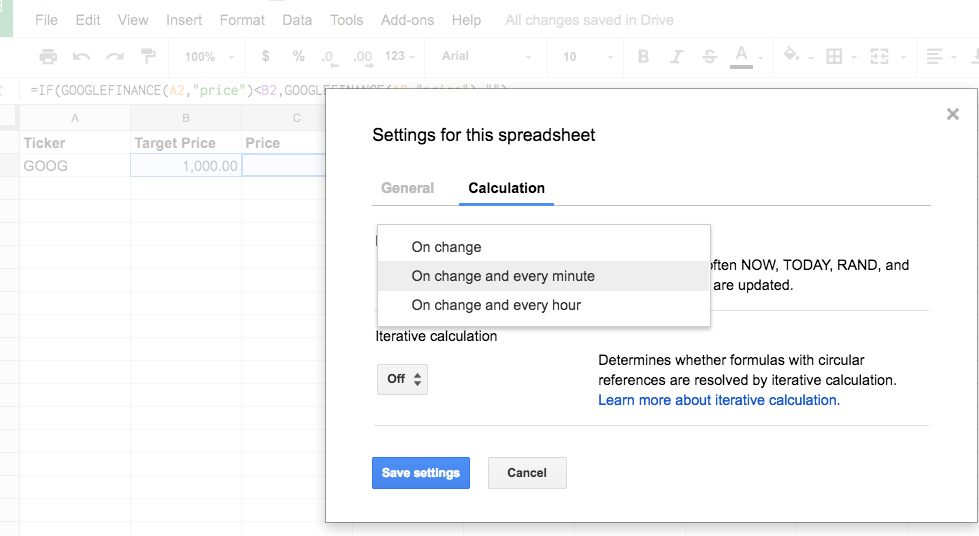Click the Save settings button

point(421,473)
